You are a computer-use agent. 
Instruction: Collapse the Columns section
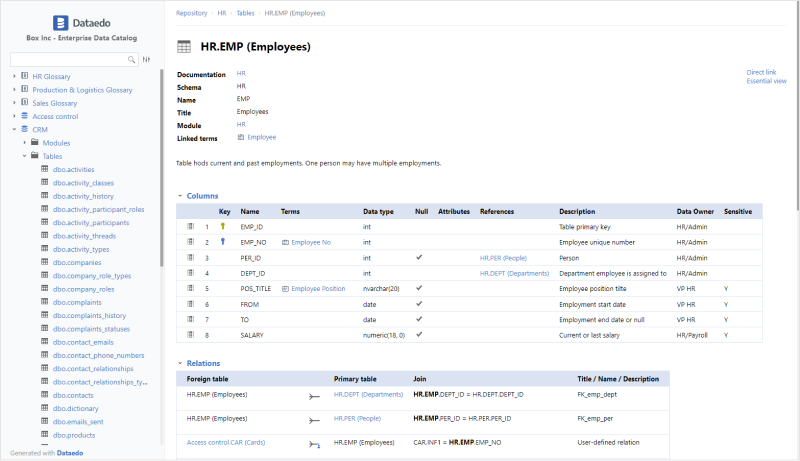coord(180,196)
